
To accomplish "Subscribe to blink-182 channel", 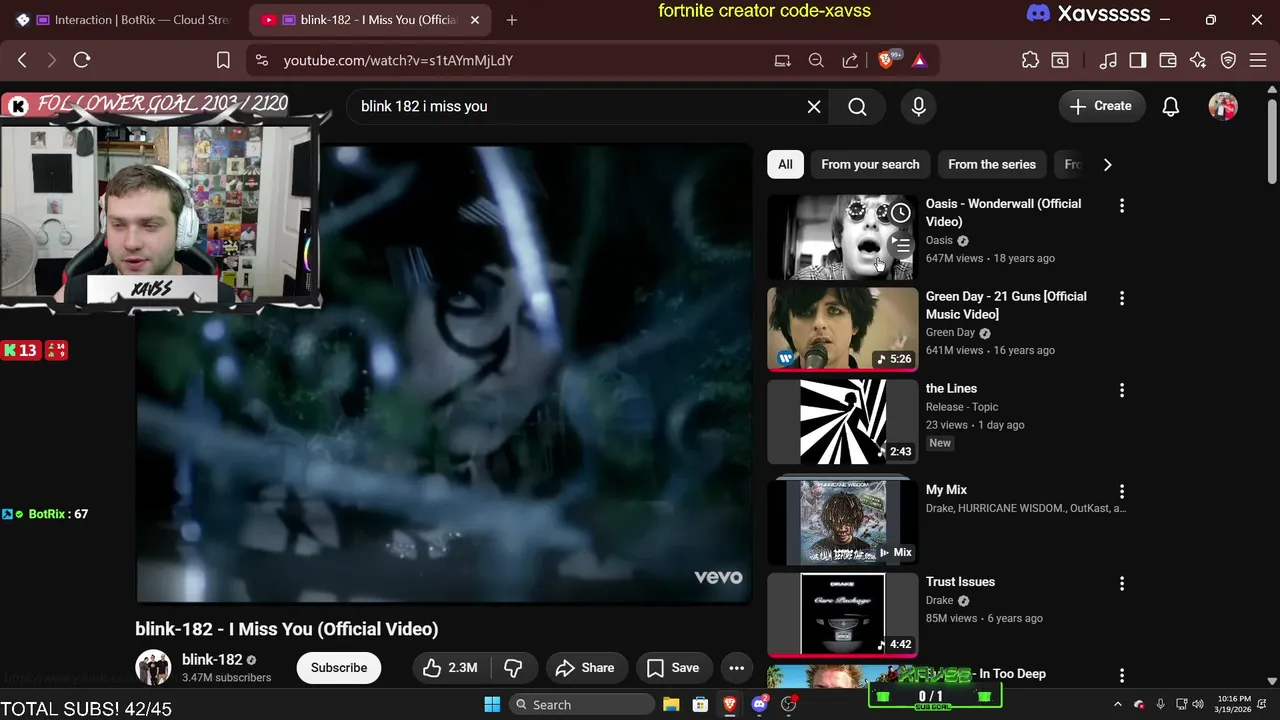I will [x=339, y=668].
